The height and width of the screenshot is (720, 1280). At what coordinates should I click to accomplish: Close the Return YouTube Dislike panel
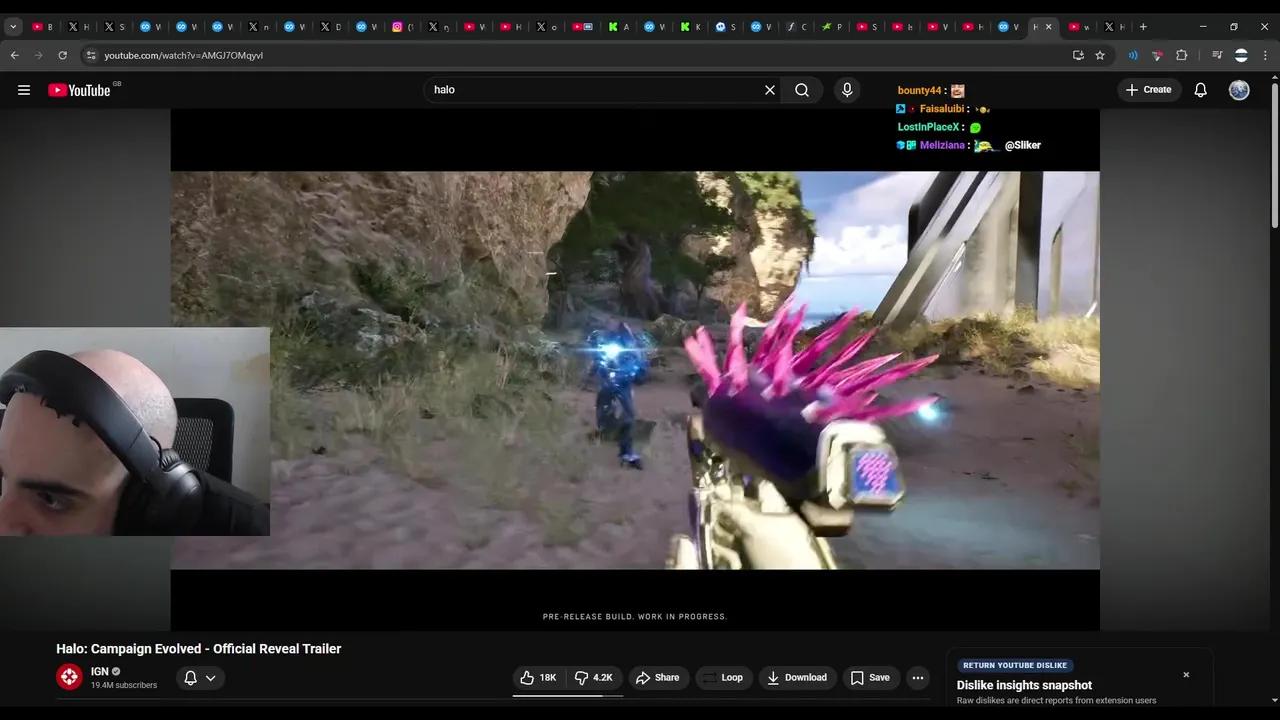tap(1186, 675)
